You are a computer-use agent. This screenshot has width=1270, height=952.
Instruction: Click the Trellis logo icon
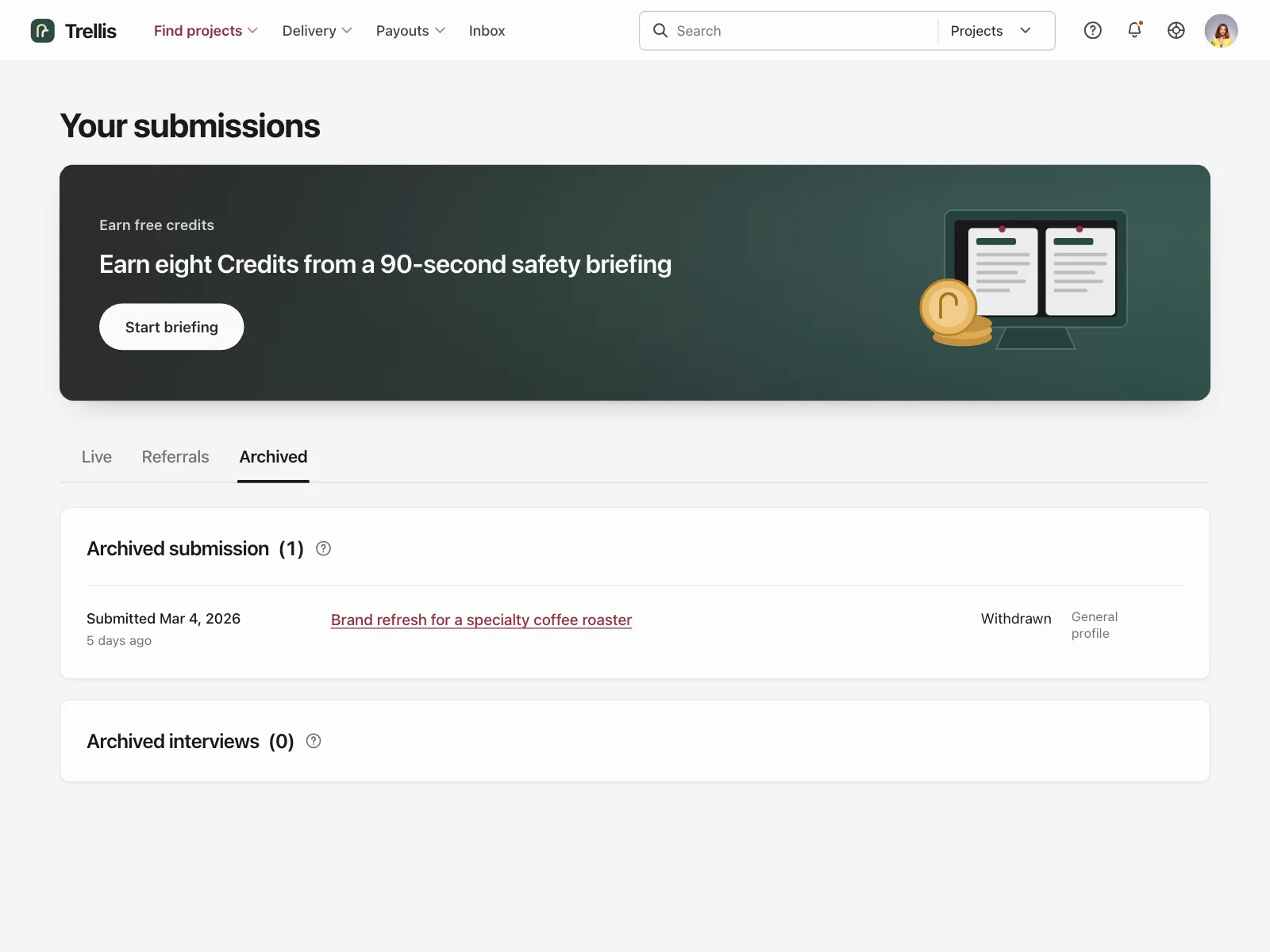(x=43, y=31)
